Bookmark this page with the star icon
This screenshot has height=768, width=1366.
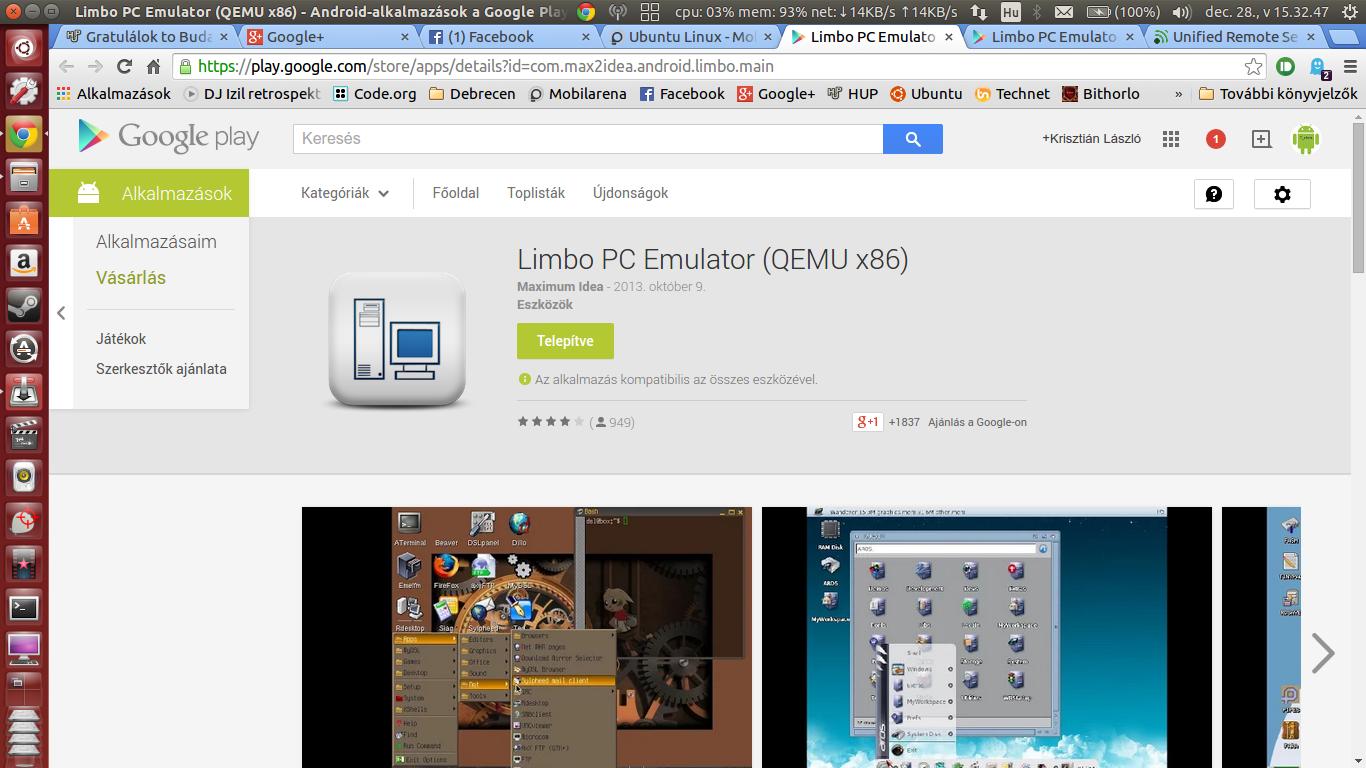1253,66
